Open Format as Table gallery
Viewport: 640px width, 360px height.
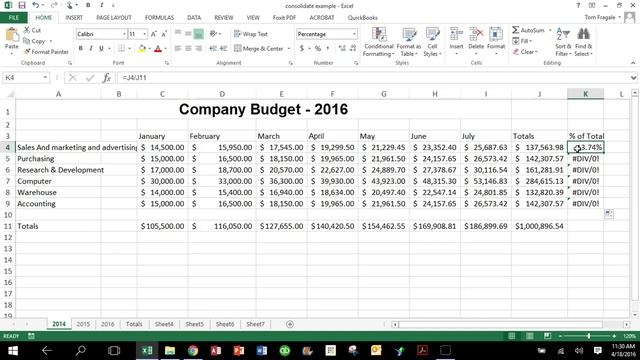tap(409, 42)
